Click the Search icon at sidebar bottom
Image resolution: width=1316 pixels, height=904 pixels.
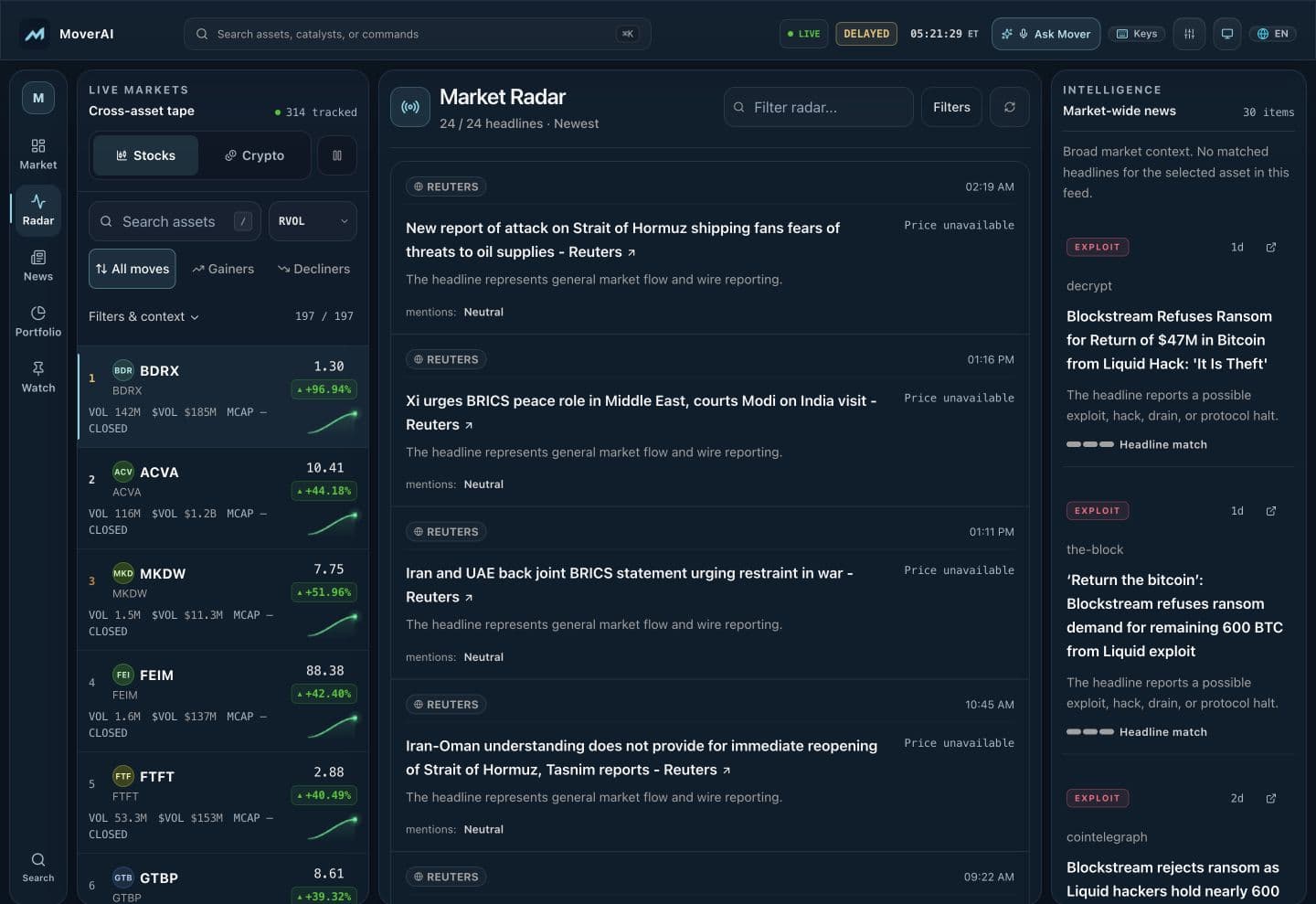38,867
